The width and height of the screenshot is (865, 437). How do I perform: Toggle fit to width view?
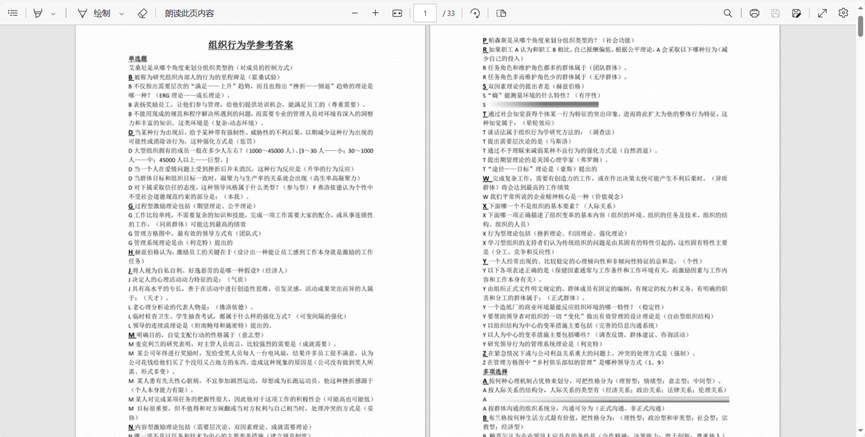coord(398,14)
